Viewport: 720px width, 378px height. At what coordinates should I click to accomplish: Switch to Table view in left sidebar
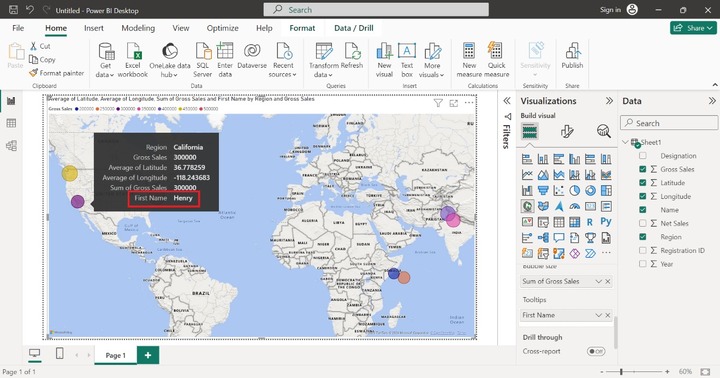click(11, 123)
